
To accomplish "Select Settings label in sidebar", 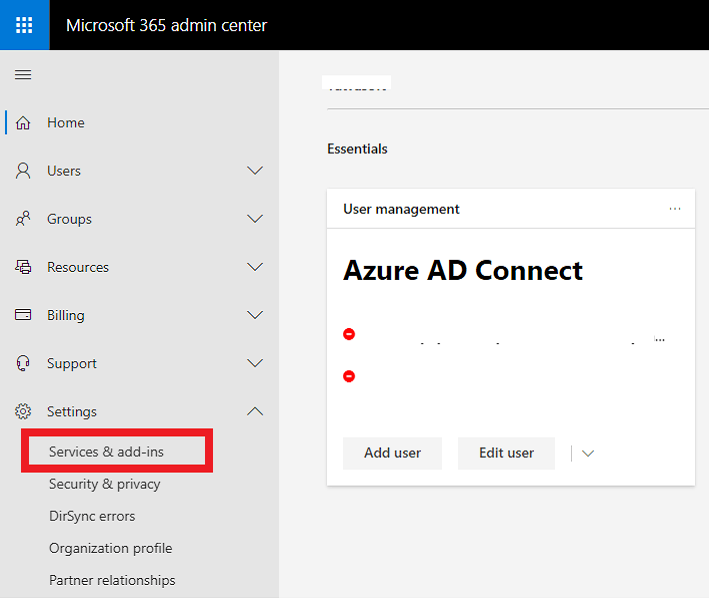I will (72, 412).
